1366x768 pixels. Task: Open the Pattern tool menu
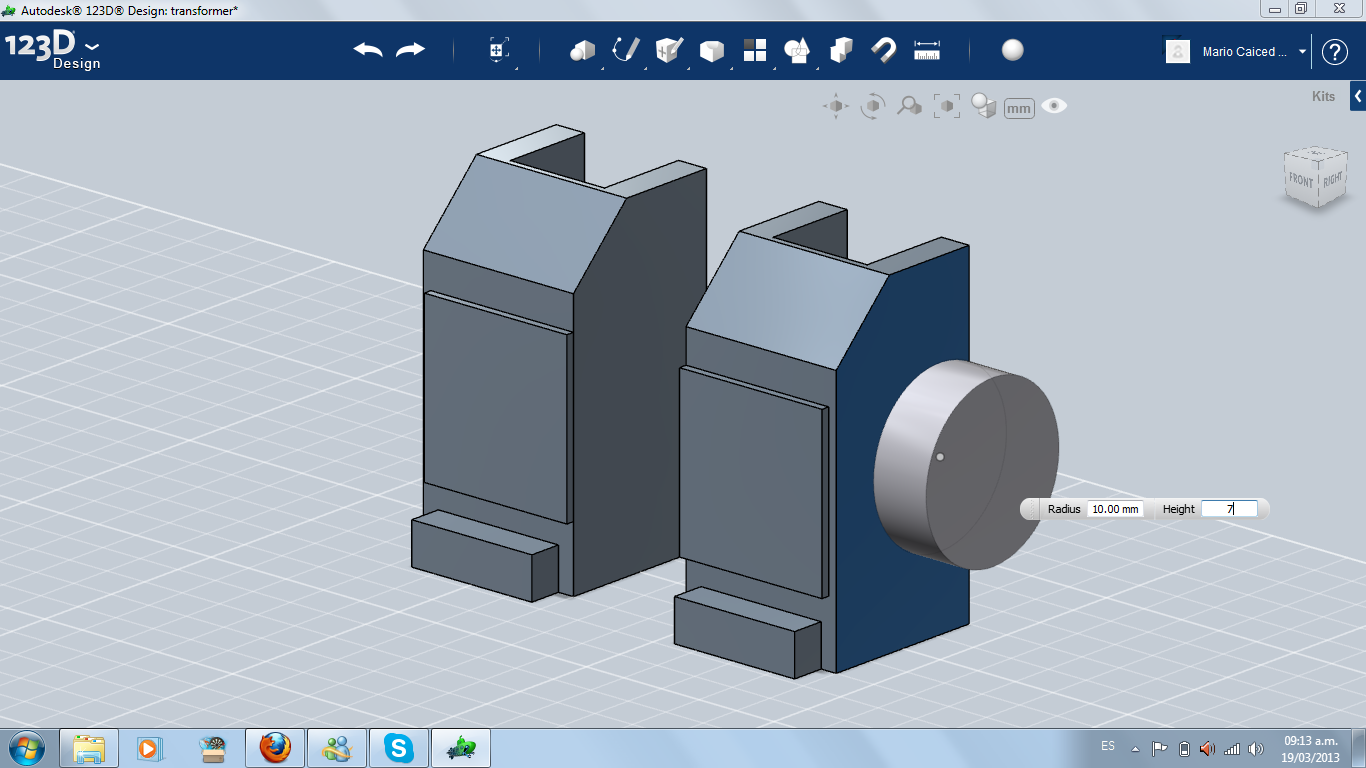[754, 50]
